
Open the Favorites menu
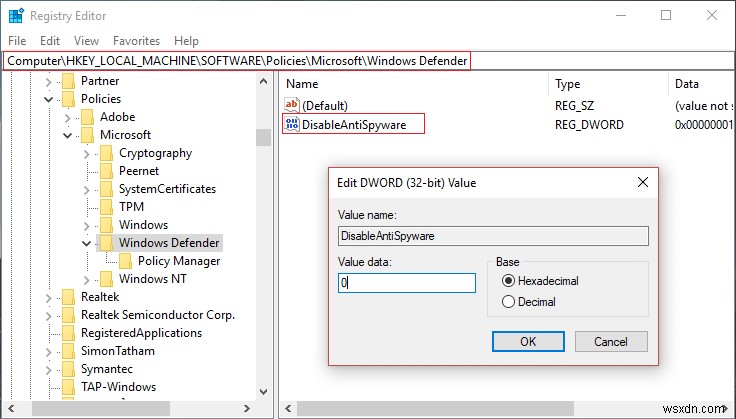coord(136,41)
